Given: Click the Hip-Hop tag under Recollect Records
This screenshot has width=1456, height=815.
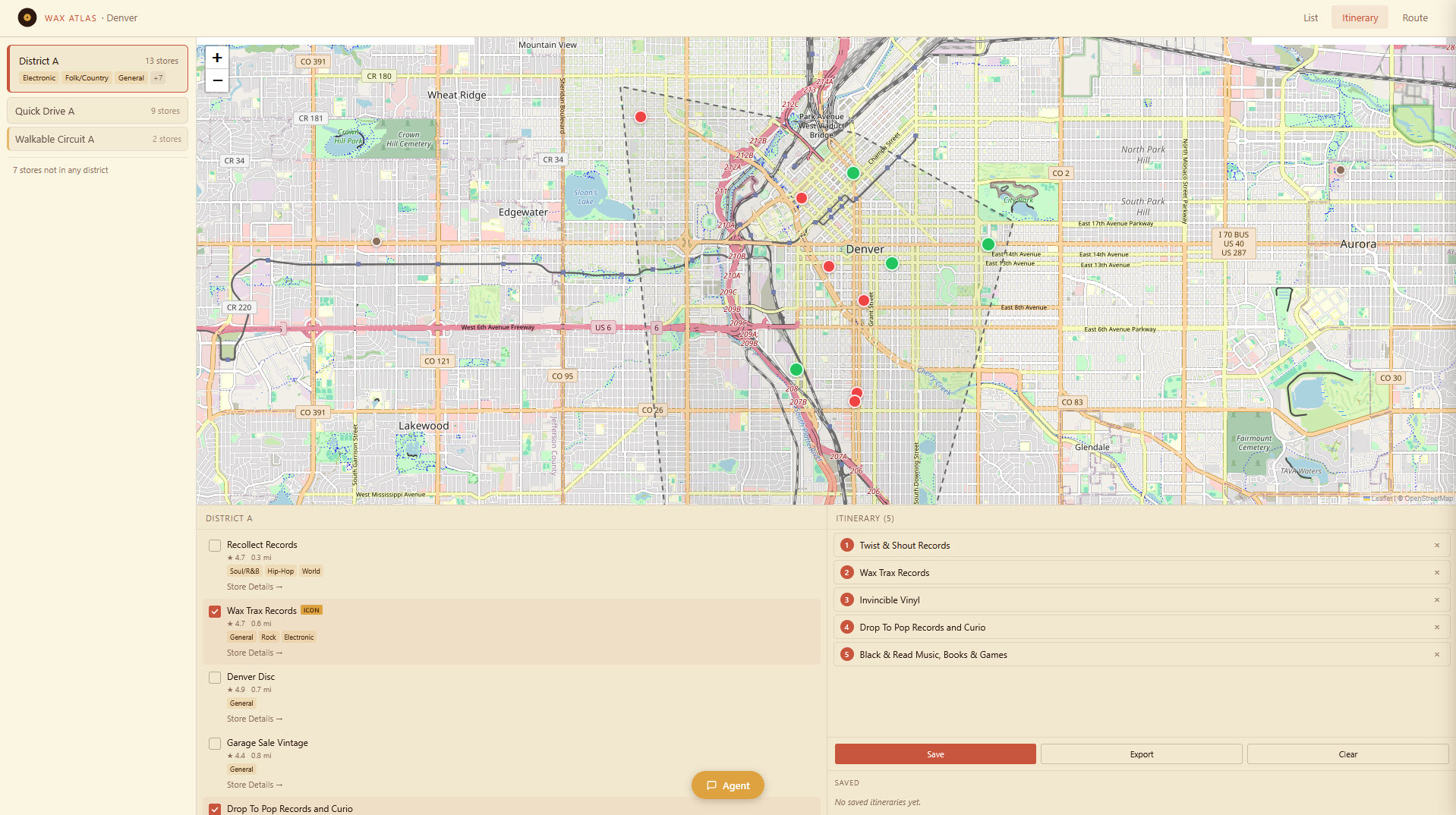Looking at the screenshot, I should tap(280, 571).
